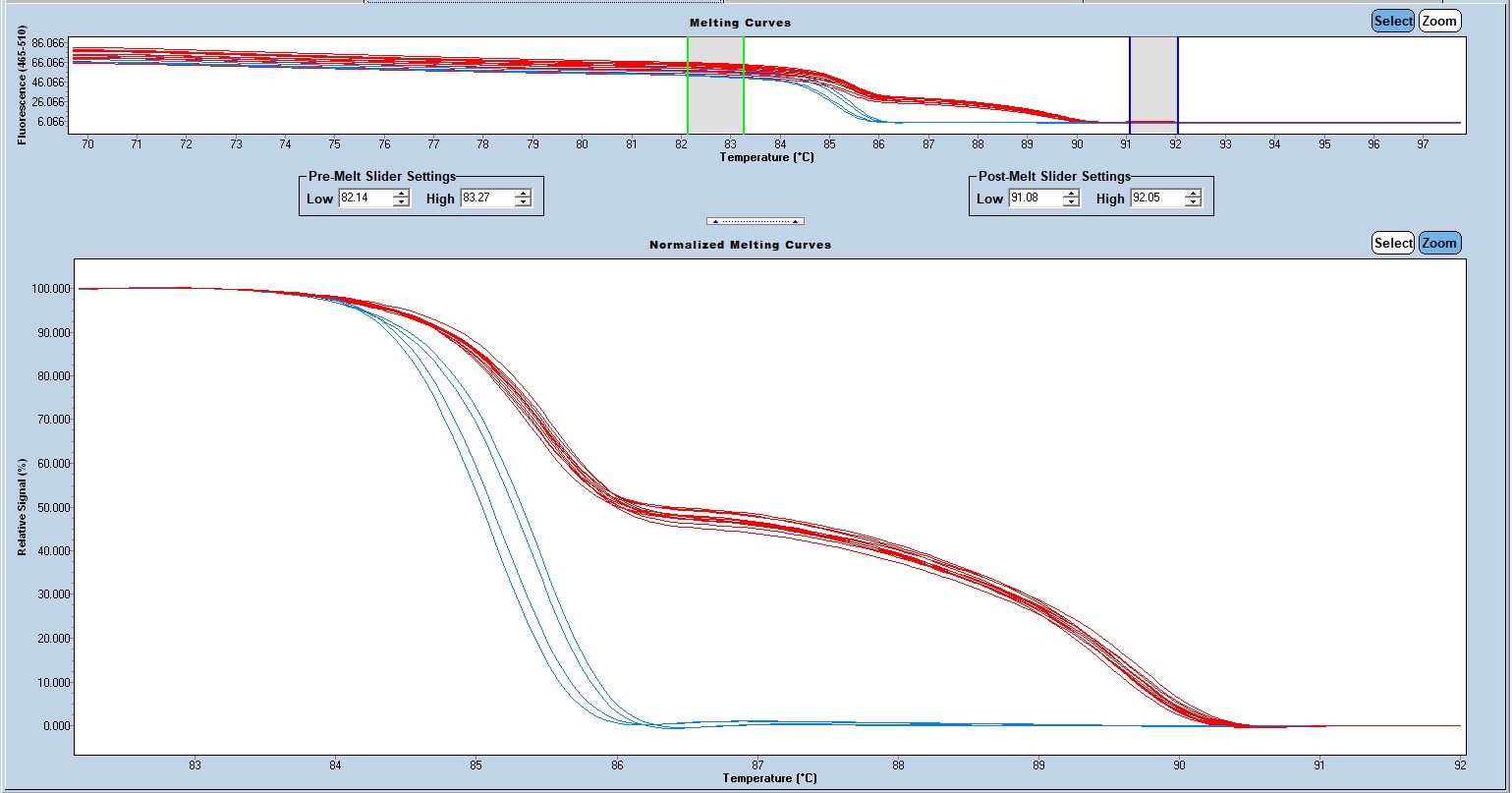Screen dimensions: 1512x793
Task: Click the '50.000' tick on the Relative Signal axis
Action: pos(52,507)
